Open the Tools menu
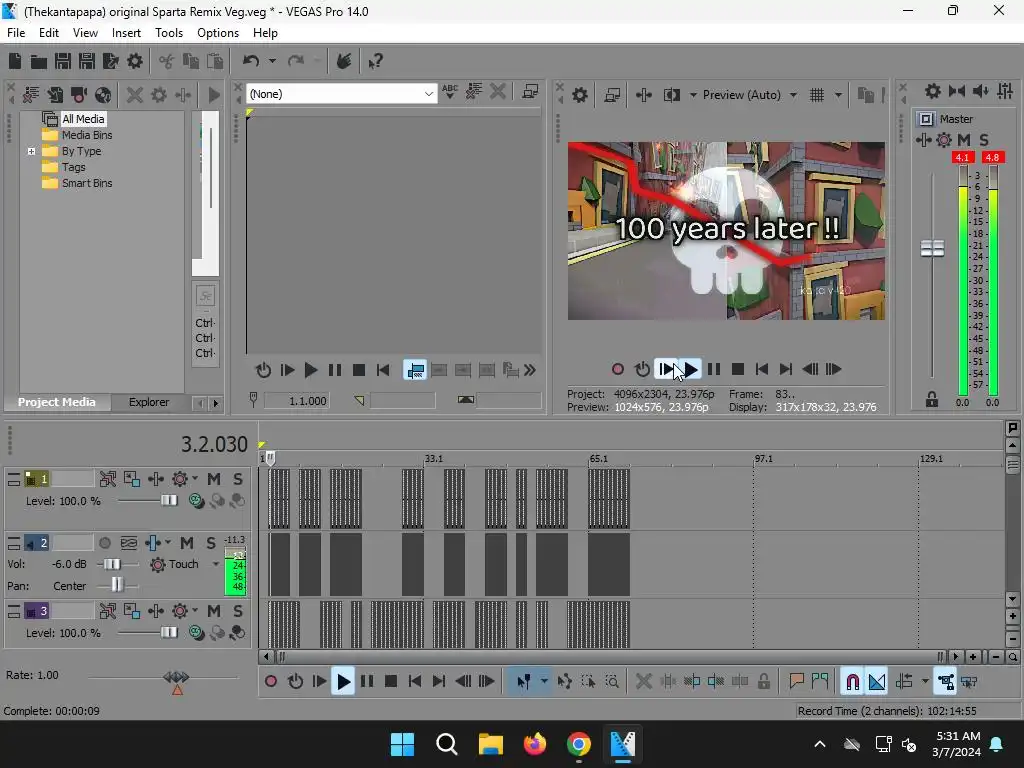Screen dimensions: 1024x768 point(168,33)
